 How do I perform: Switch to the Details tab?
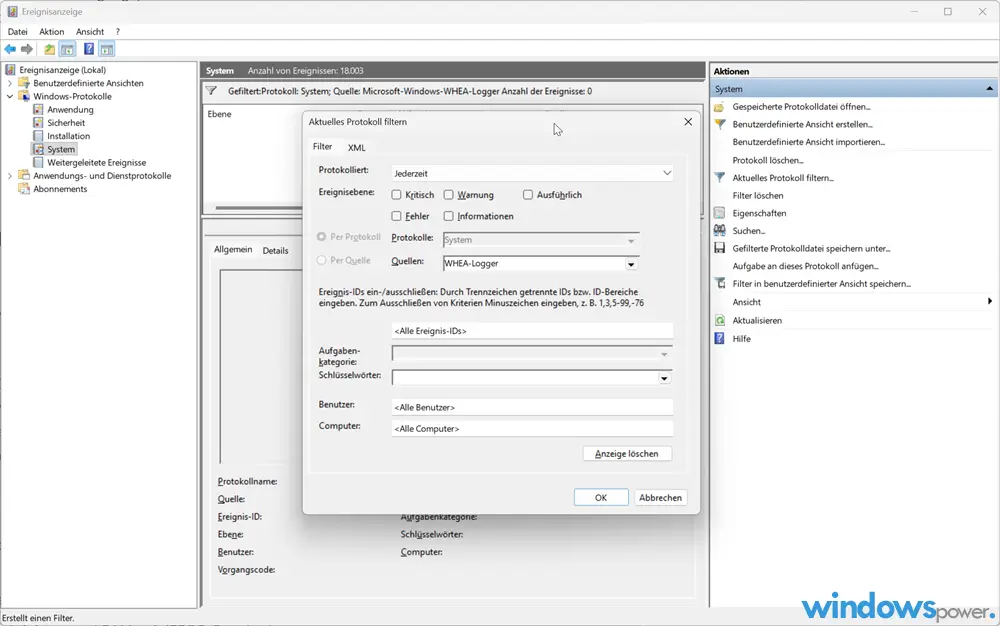(x=276, y=251)
